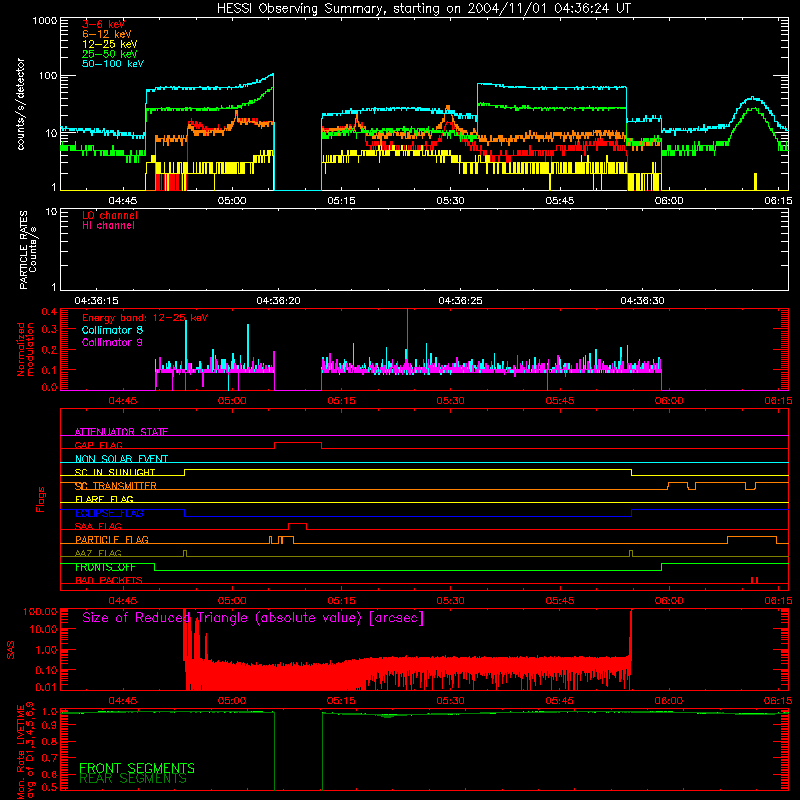
Task: Select the NON_SOLAR_EVENT flag label
Action: [121, 459]
